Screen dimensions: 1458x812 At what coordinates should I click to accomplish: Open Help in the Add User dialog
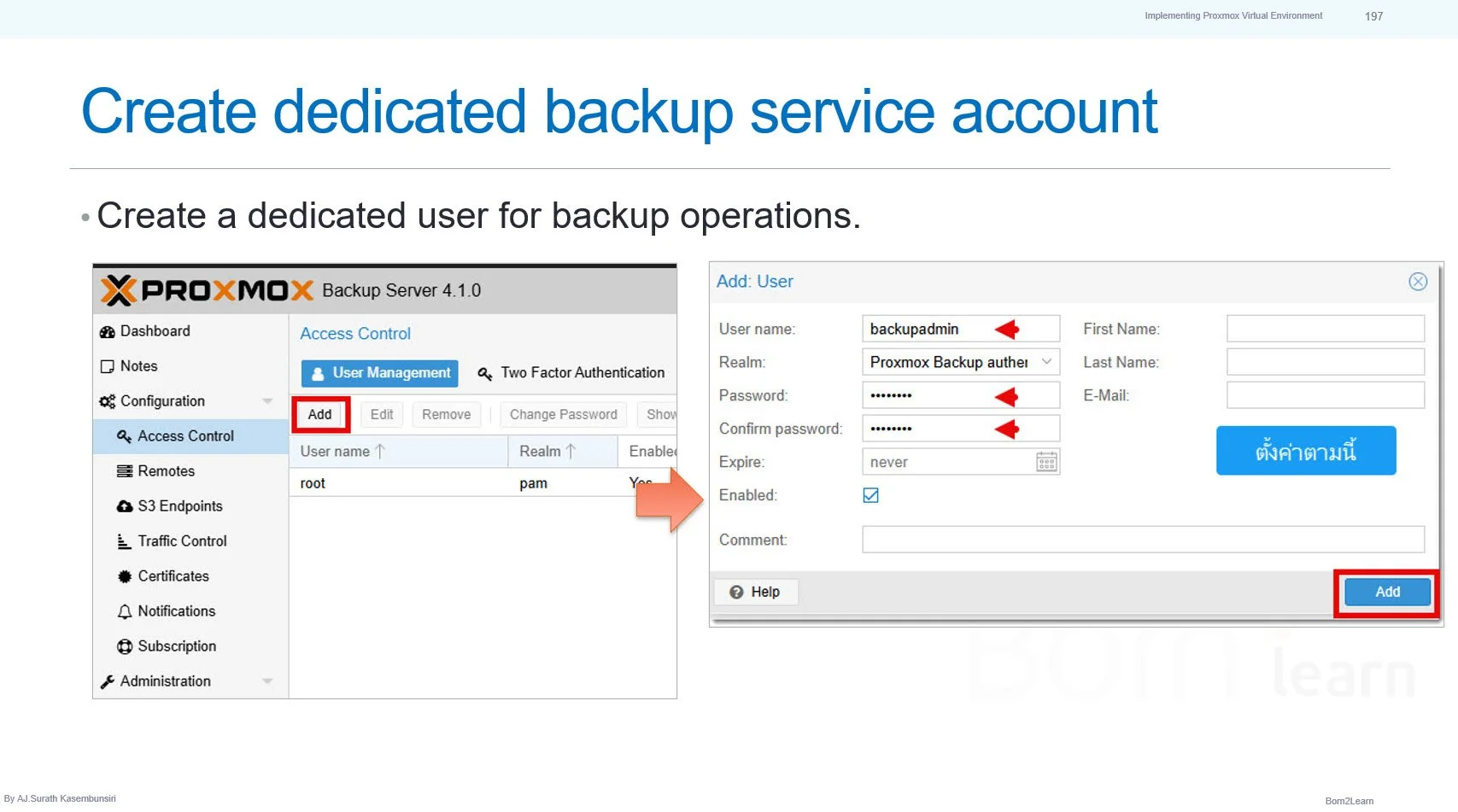(x=756, y=592)
